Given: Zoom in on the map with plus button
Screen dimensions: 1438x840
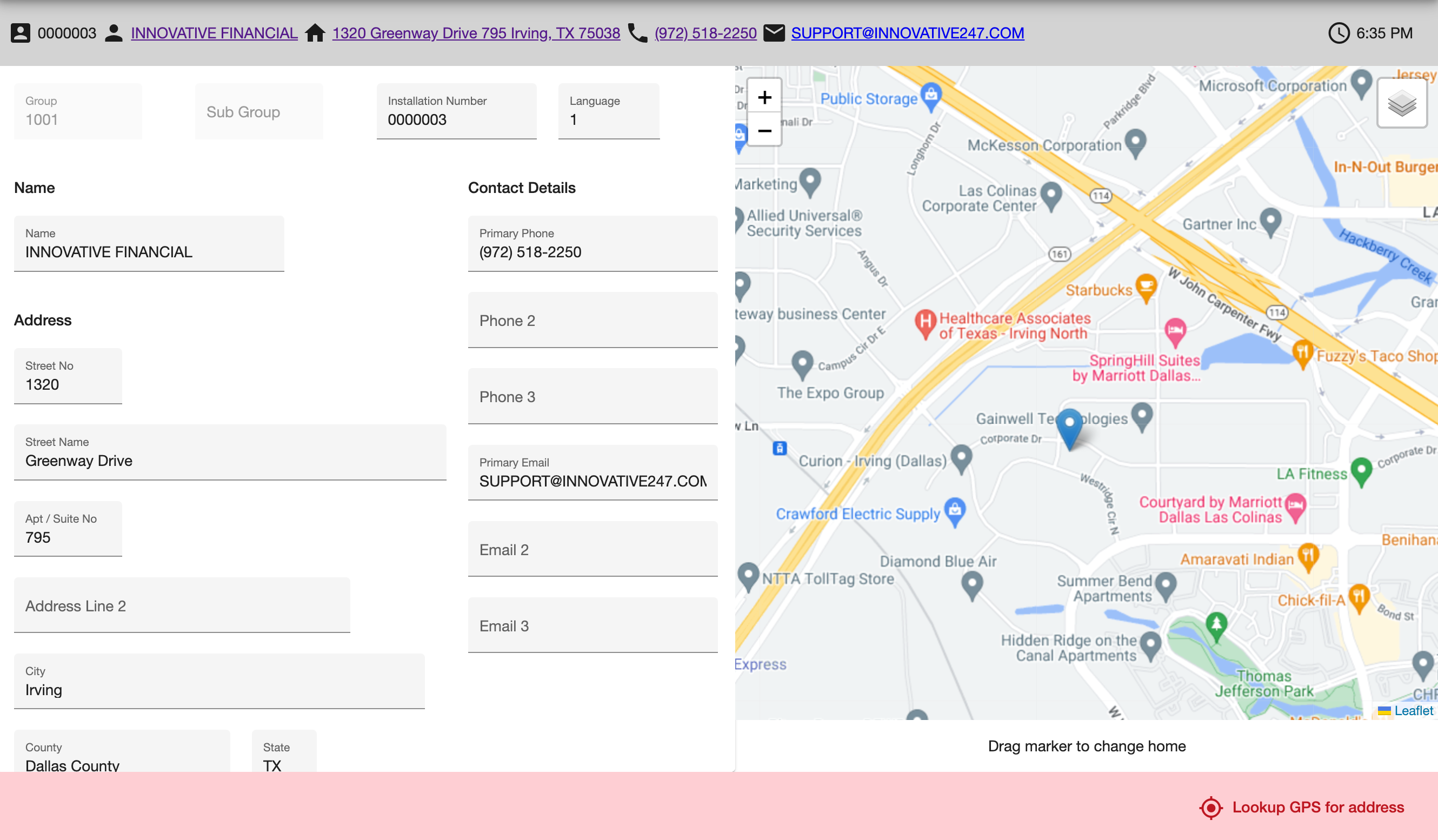Looking at the screenshot, I should click(764, 97).
